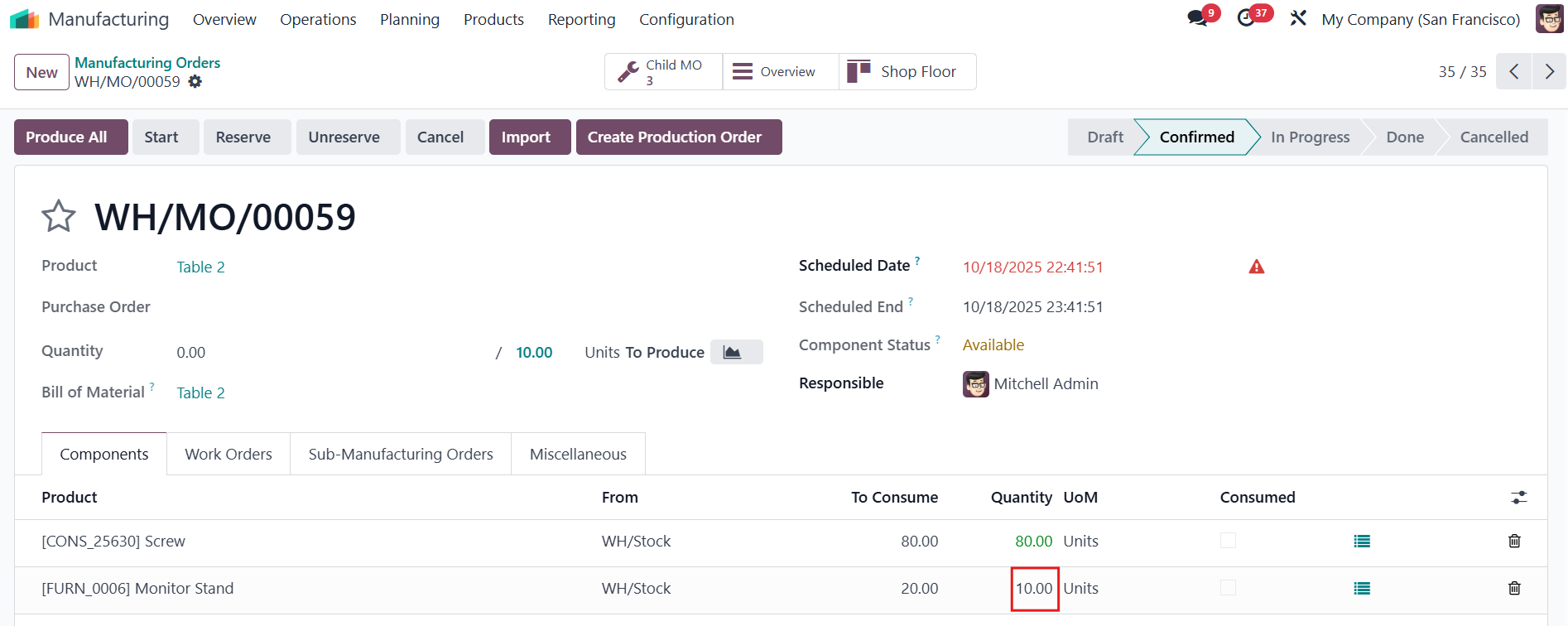Follow the Table 2 Bill of Material link
The height and width of the screenshot is (626, 1568).
(200, 392)
